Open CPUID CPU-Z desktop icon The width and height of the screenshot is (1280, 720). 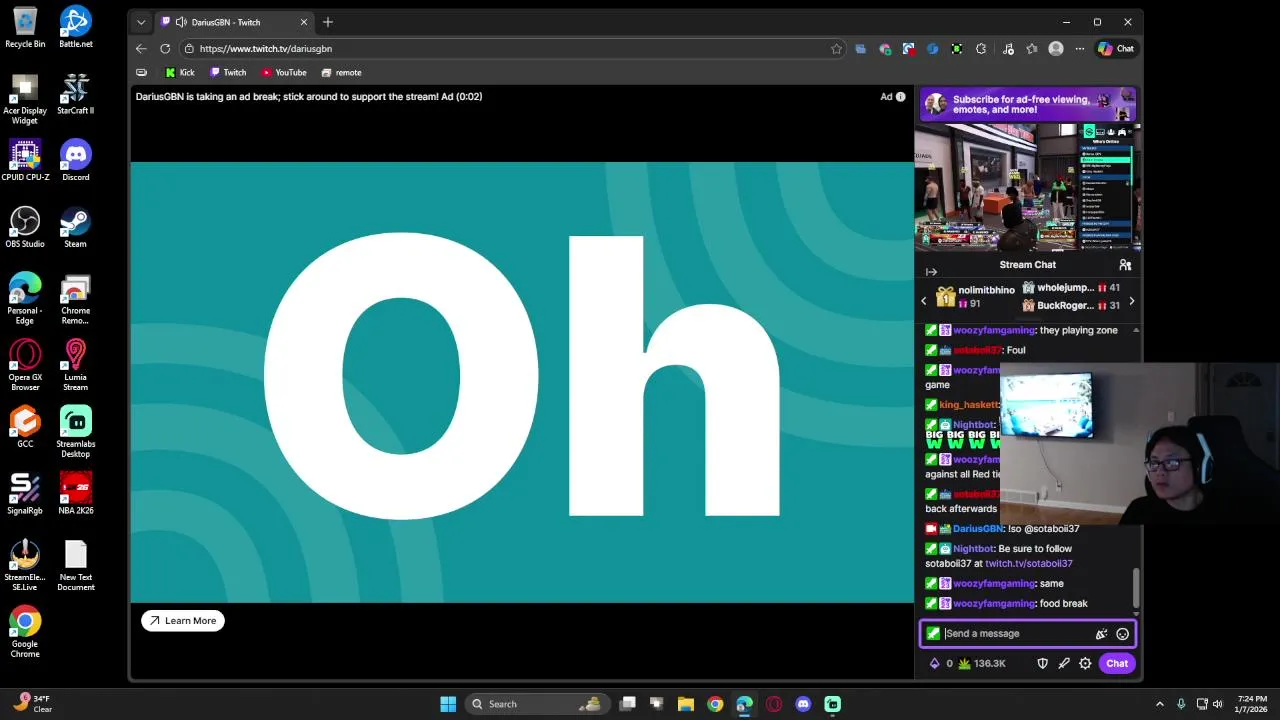point(25,160)
